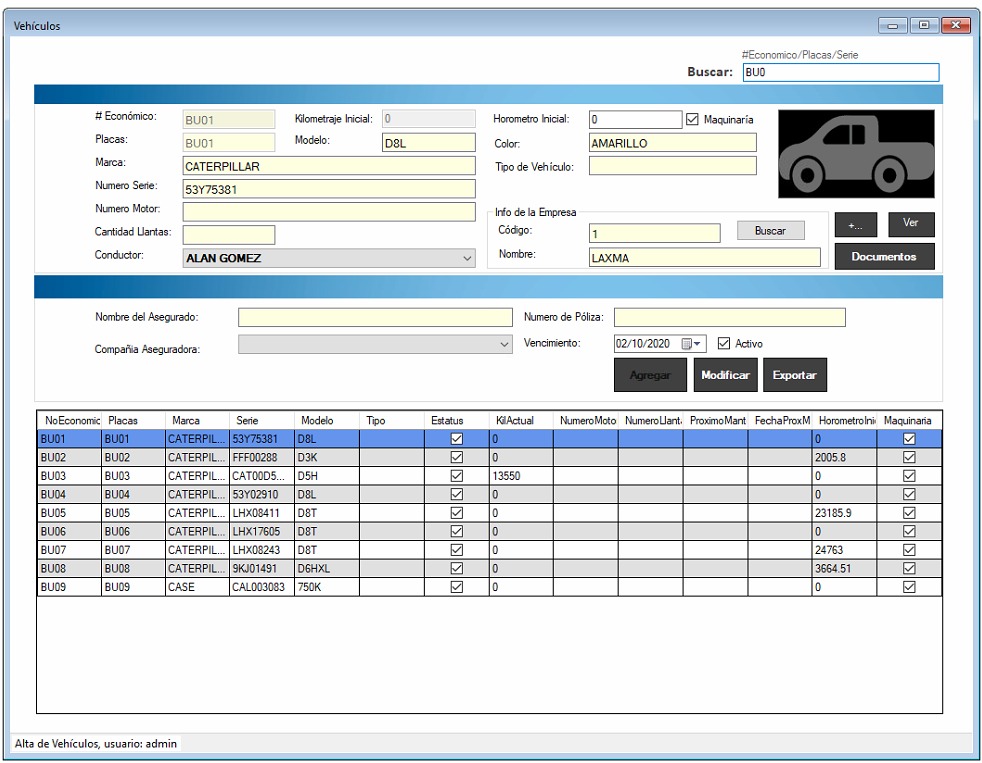Screen dimensions: 982x763
Task: Toggle Estatus checkbox in row BU06
Action: coord(457,531)
